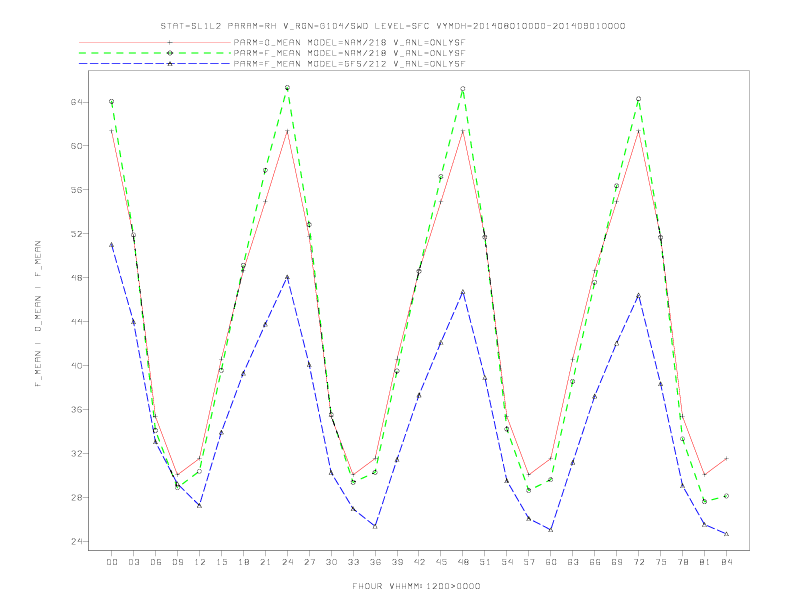This screenshot has width=792, height=612.
Task: Select the PARM=O_MEAN MODEL=NAM/218 legend entry
Action: 349,42
